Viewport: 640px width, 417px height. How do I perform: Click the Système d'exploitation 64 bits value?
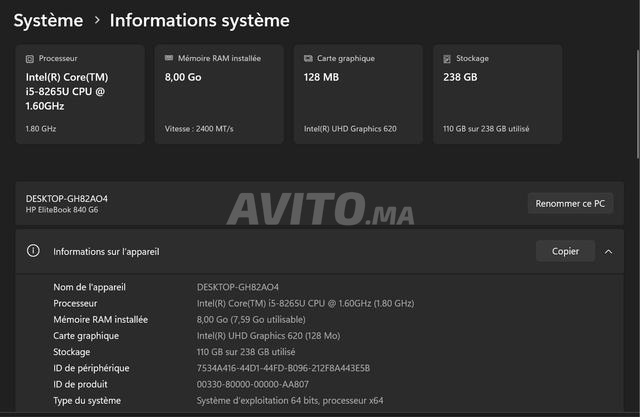click(290, 401)
